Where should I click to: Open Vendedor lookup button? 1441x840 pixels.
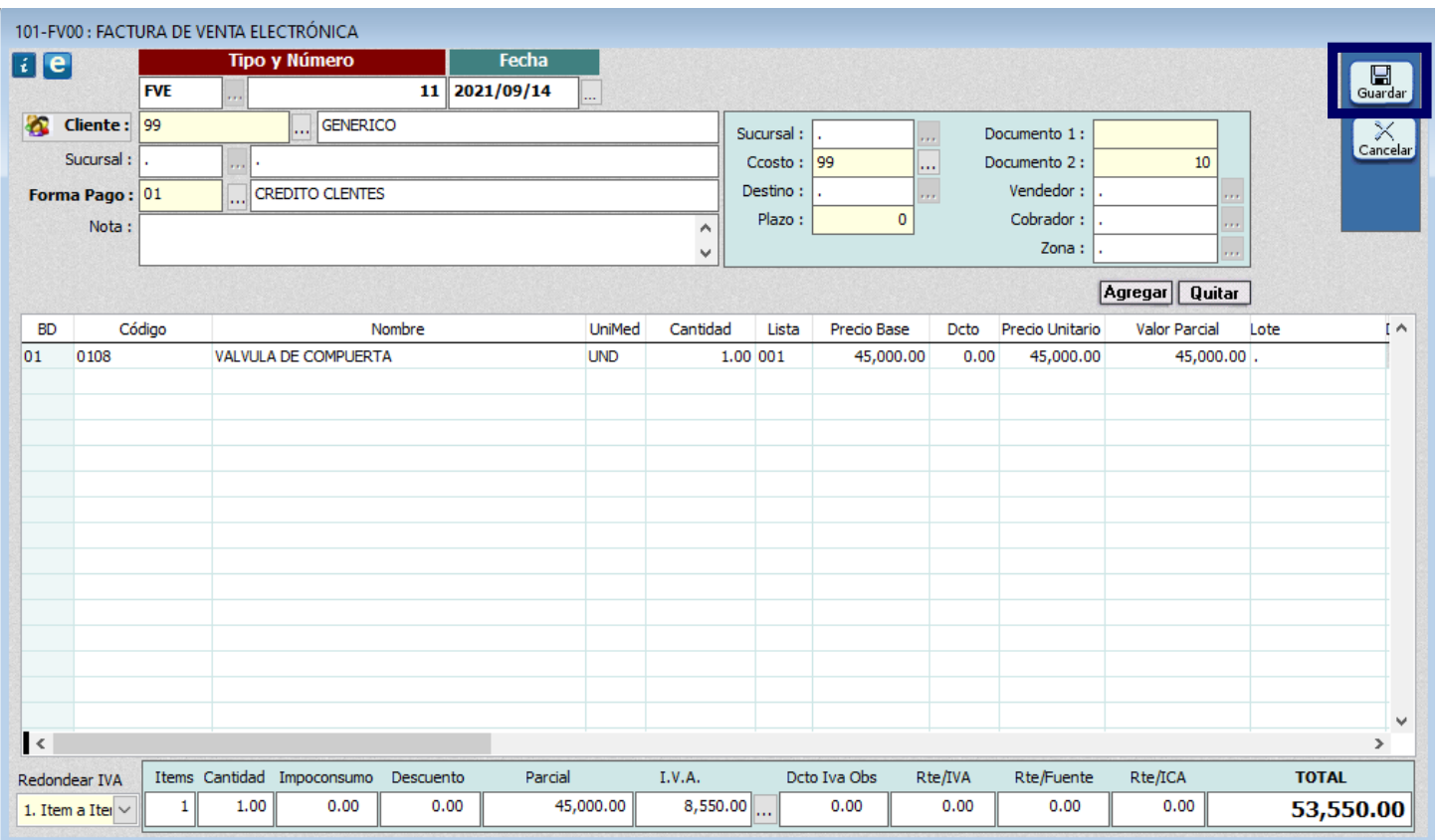click(1231, 191)
